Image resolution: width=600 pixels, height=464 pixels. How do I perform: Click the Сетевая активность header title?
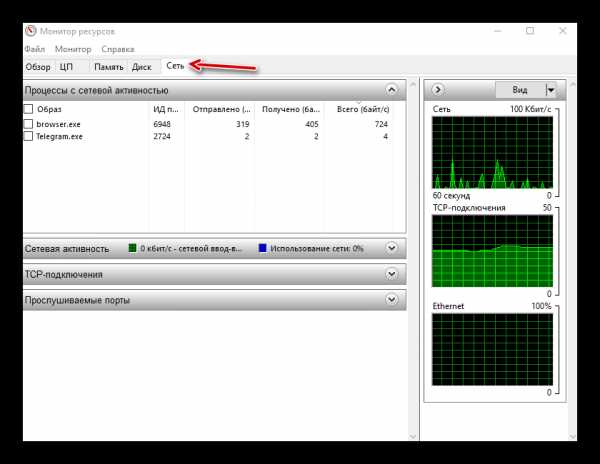pos(67,249)
